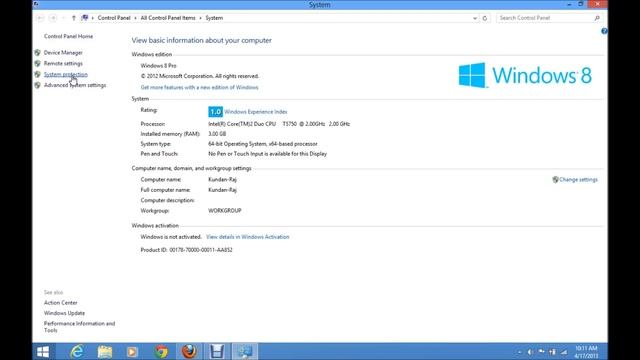Click All Control Panel Items breadcrumb
640x360 pixels.
click(x=168, y=18)
